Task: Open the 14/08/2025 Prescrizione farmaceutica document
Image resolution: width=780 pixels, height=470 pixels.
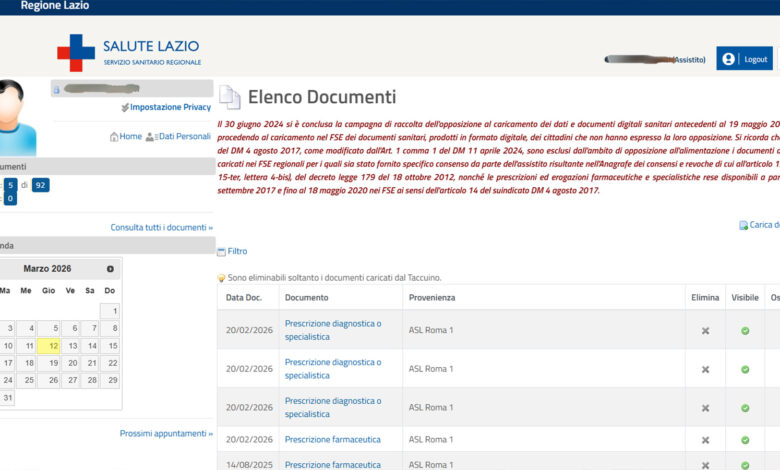Action: click(x=332, y=465)
